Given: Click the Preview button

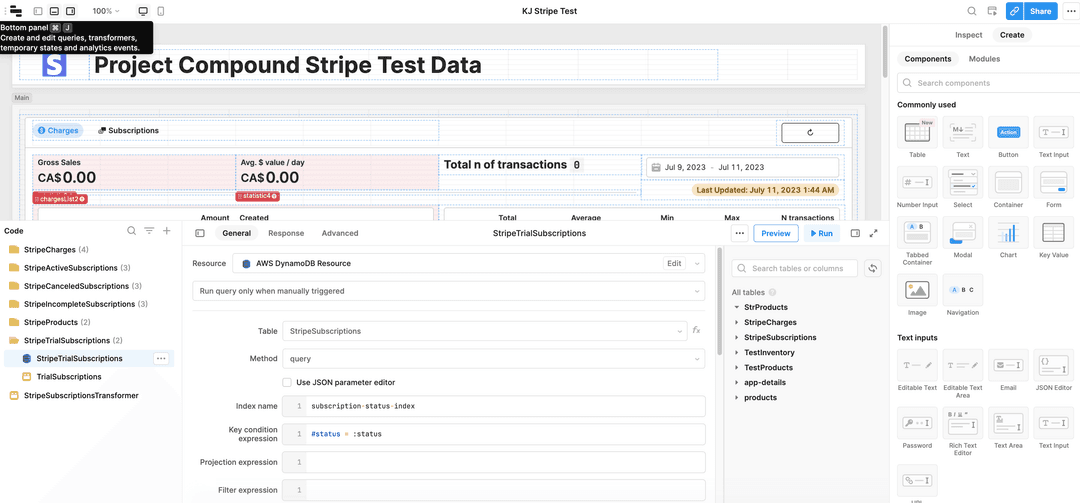Looking at the screenshot, I should [776, 233].
